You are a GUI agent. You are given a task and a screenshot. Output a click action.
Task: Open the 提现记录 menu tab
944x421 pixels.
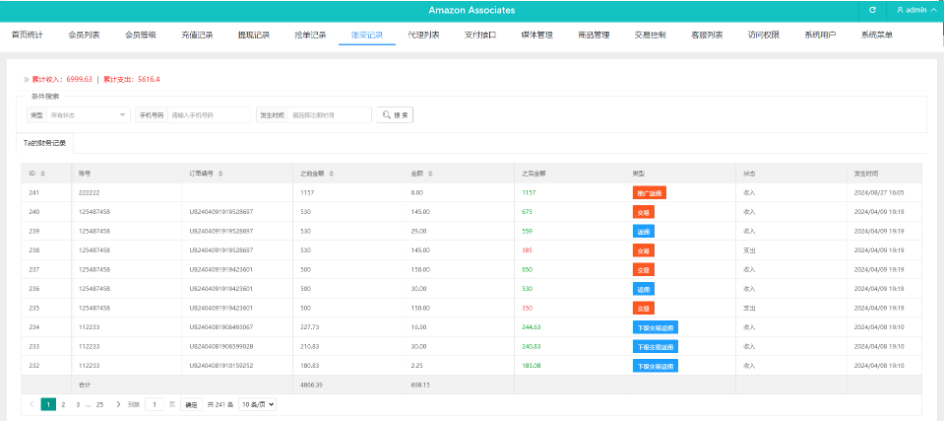pos(253,35)
